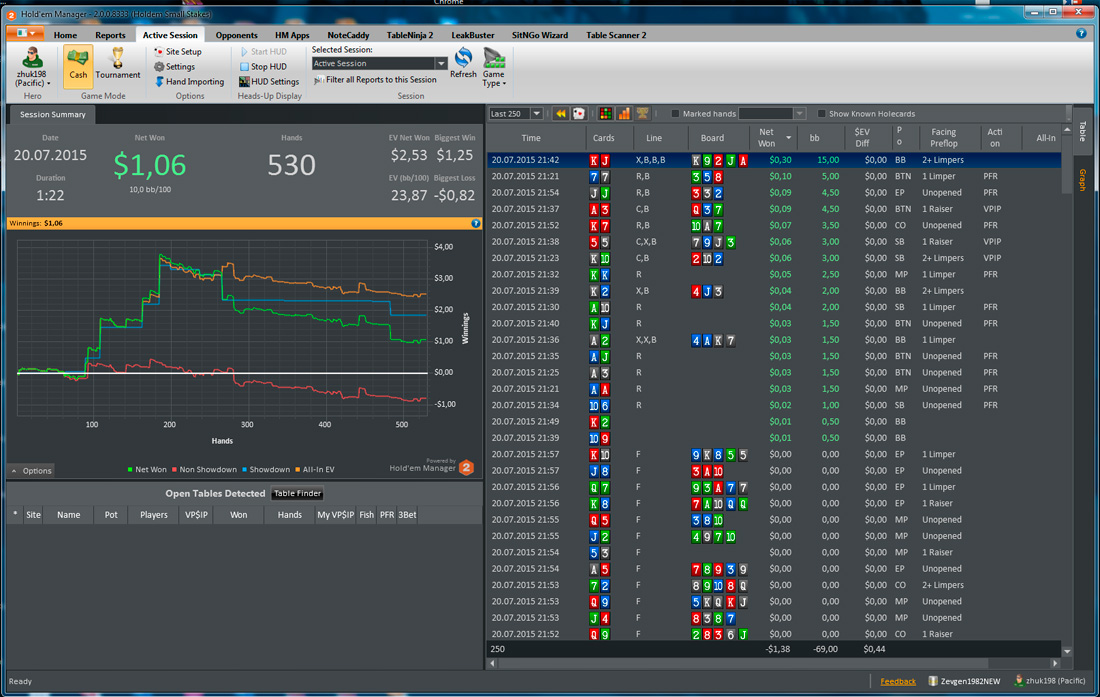Viewport: 1100px width, 697px height.
Task: Sort open tables by VP$IP column
Action: (x=196, y=515)
